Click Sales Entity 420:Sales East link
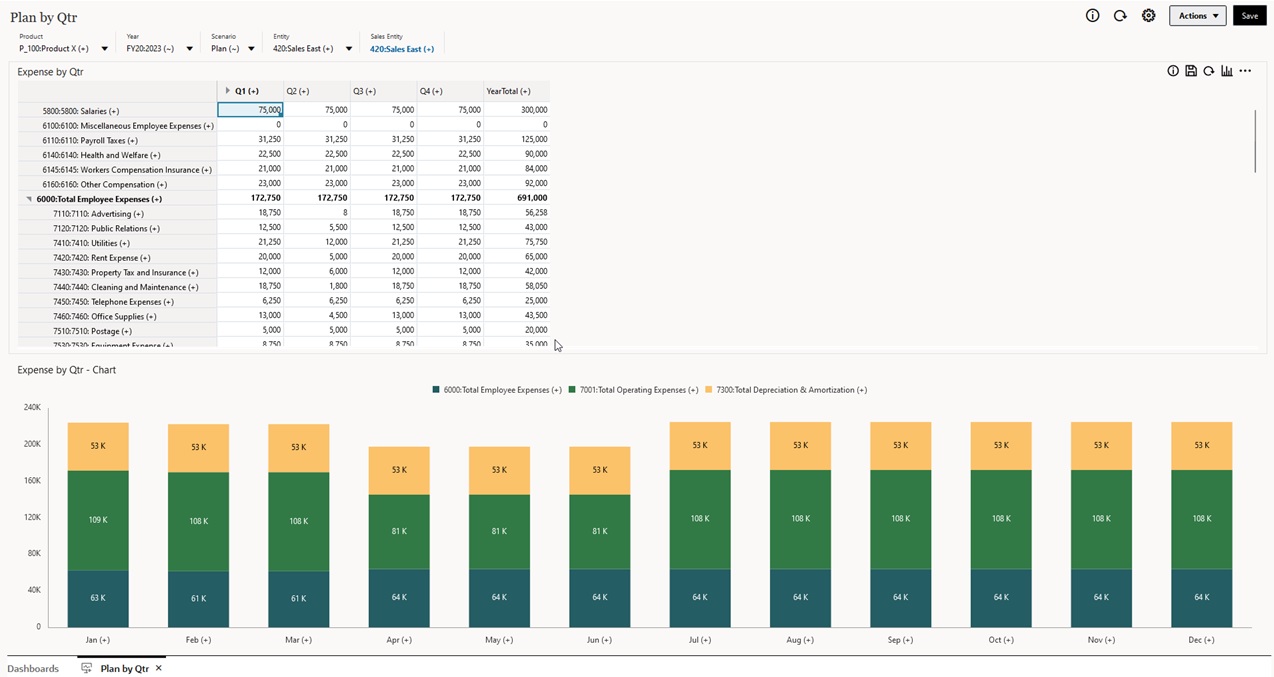The width and height of the screenshot is (1274, 677). coord(402,49)
